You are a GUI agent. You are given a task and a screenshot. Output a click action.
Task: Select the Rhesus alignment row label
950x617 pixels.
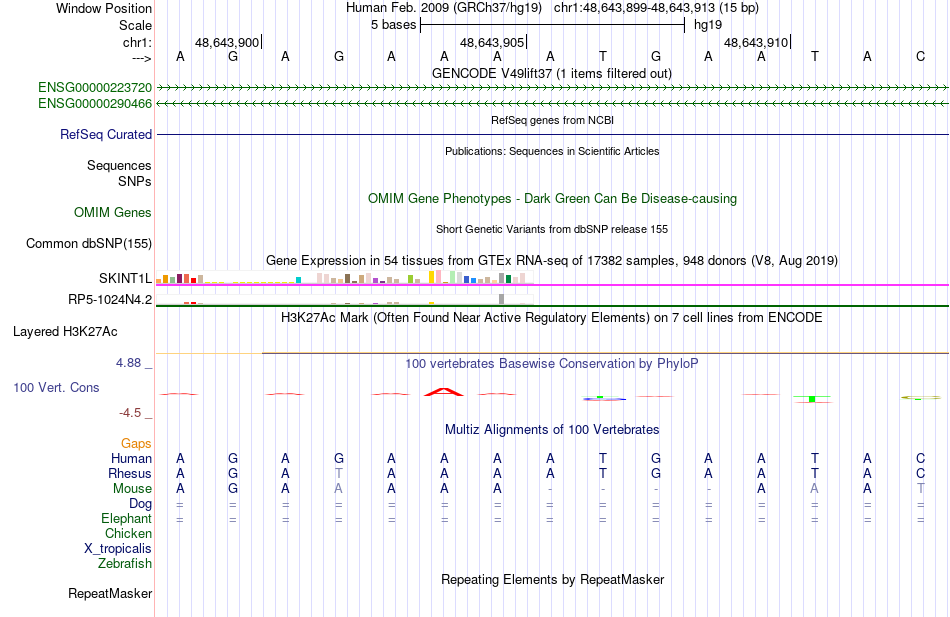coord(130,473)
